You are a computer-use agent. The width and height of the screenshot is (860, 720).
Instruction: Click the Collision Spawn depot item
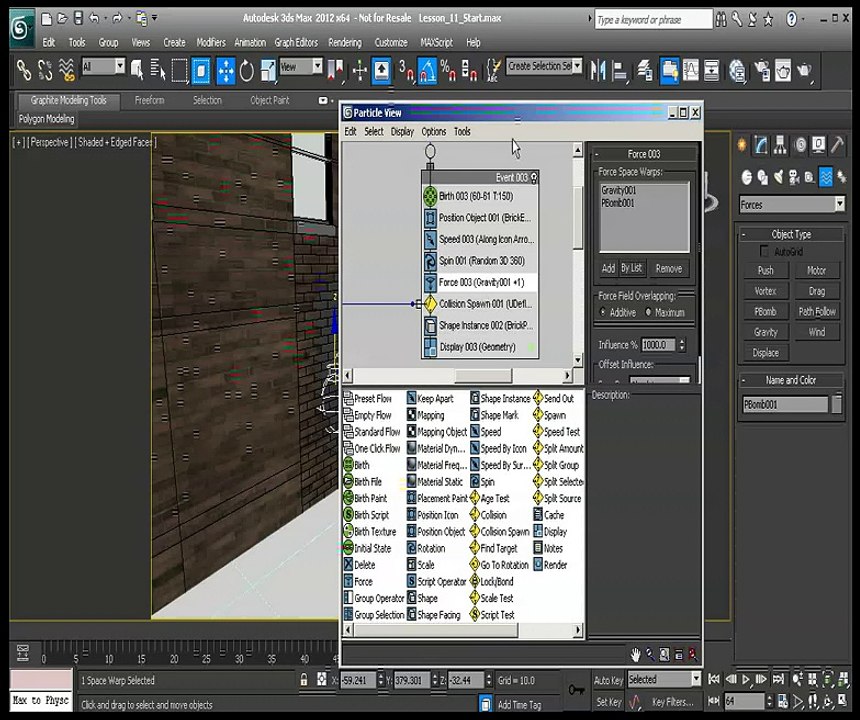(x=499, y=531)
